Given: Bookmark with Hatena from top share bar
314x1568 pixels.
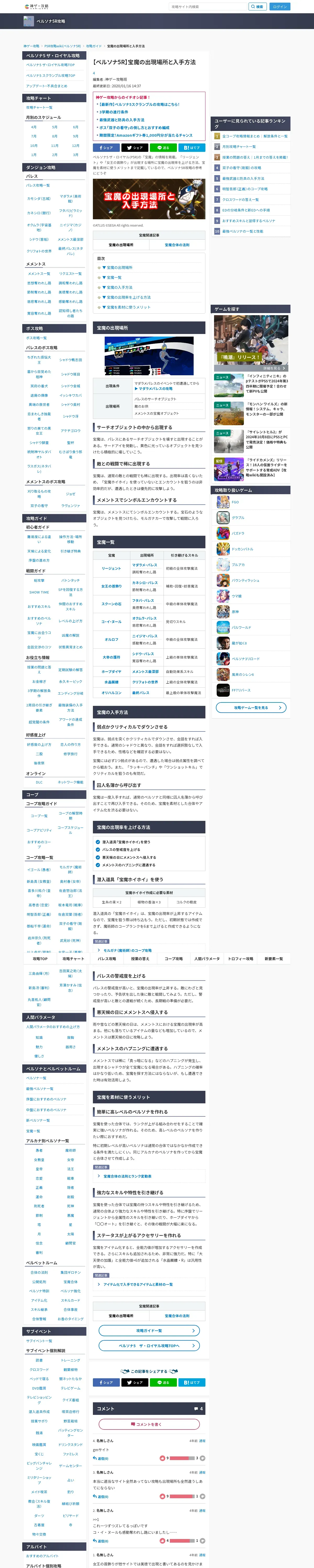Looking at the screenshot, I should 192,147.
